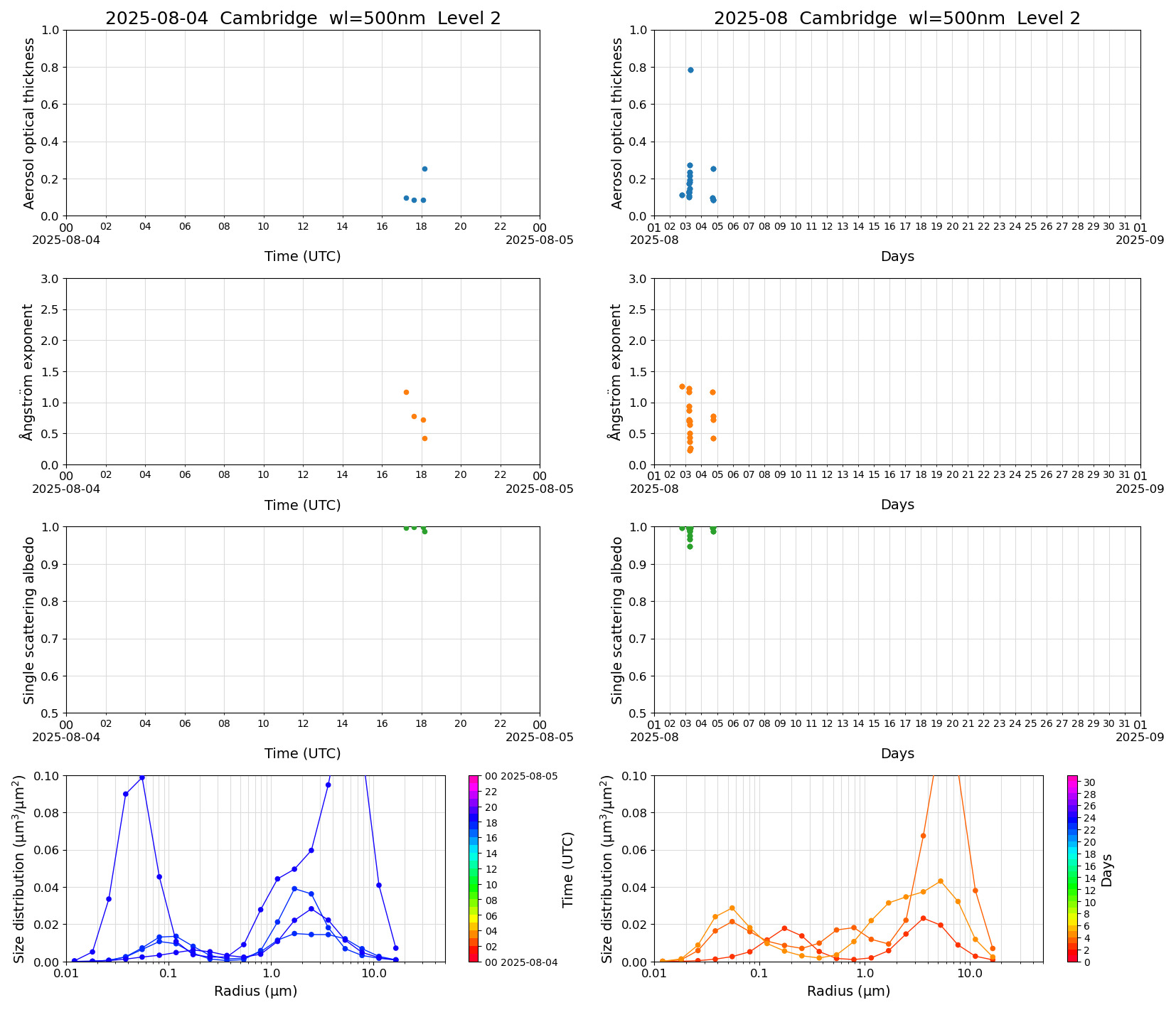Click the fine-mode peak marker near 0.10 in daily size plot
The width and height of the screenshot is (1176, 1010).
[142, 777]
